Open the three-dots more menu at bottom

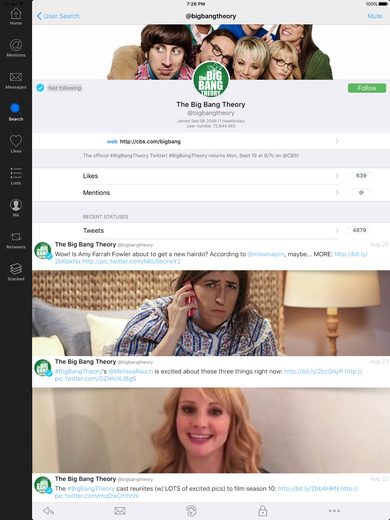tap(334, 511)
